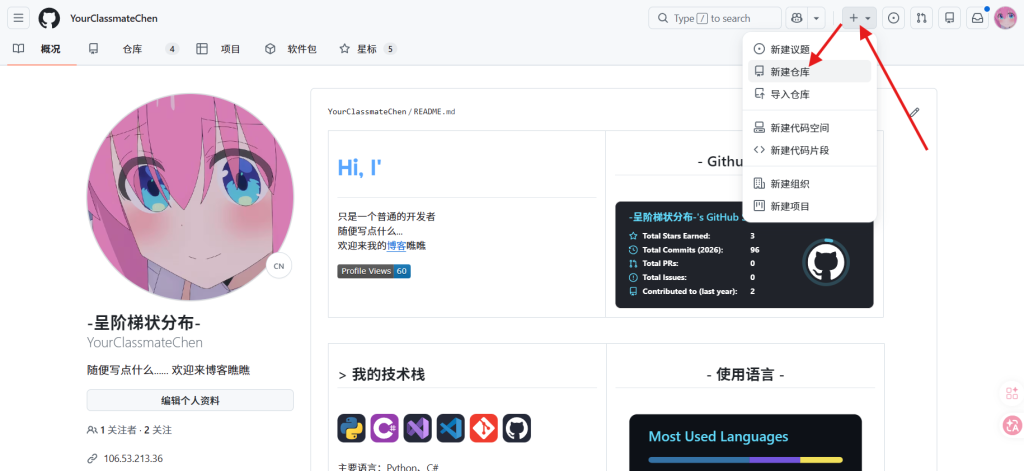Click the Git tech stack icon
The width and height of the screenshot is (1024, 471).
click(484, 429)
